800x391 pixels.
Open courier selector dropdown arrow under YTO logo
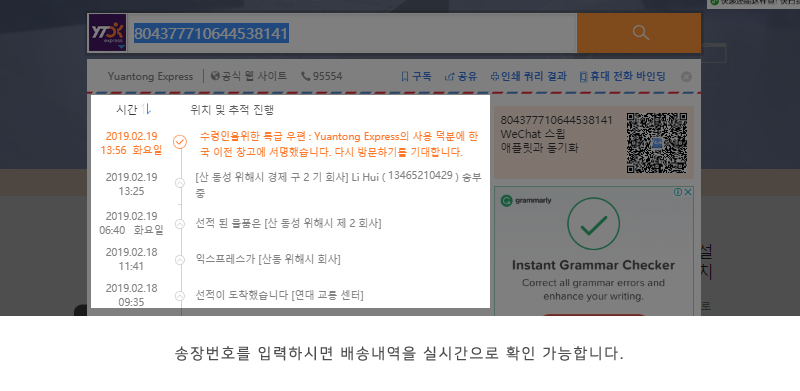point(121,47)
